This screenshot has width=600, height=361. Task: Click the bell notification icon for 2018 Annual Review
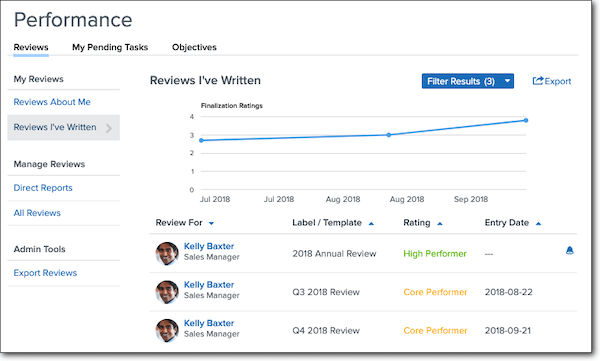tap(569, 250)
